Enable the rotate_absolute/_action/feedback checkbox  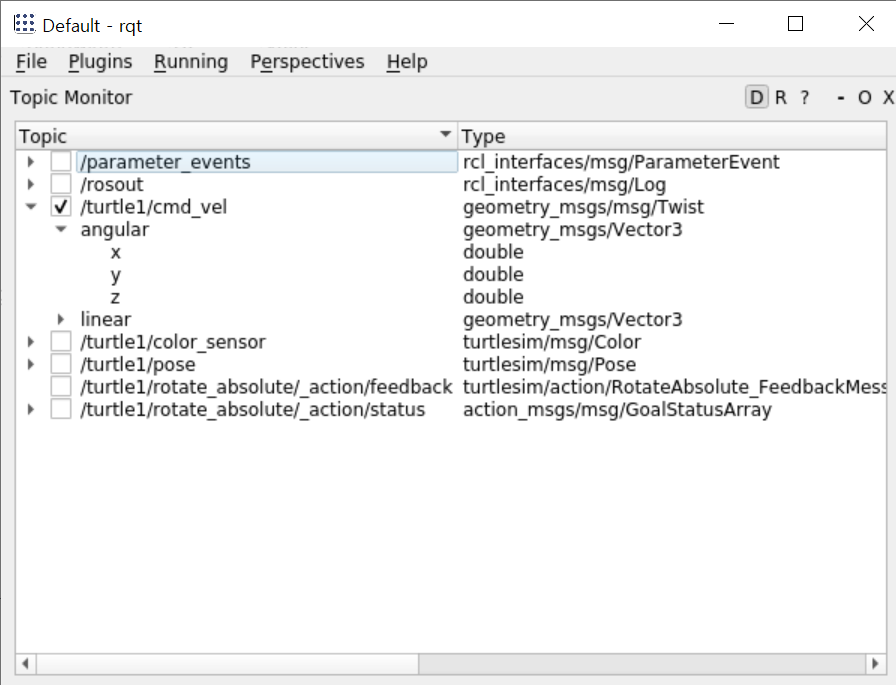(61, 387)
